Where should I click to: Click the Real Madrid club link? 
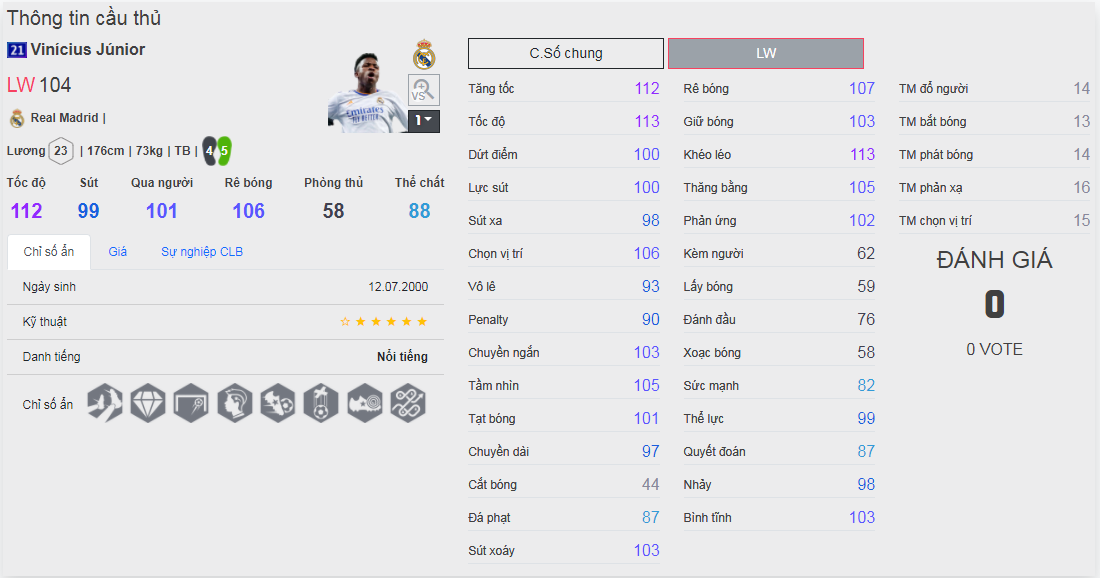[64, 118]
